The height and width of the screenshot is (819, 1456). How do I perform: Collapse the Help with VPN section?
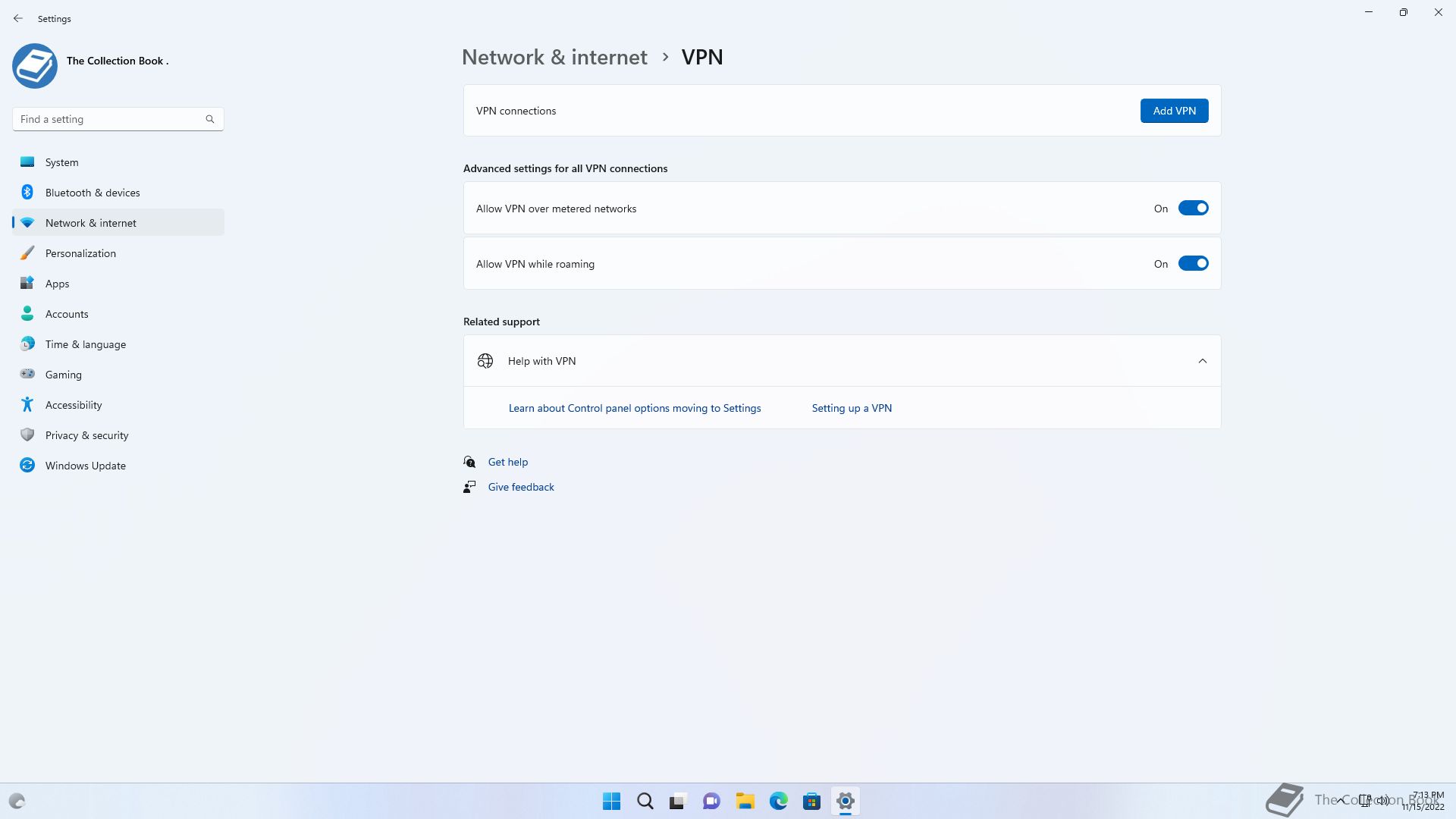click(x=1203, y=361)
